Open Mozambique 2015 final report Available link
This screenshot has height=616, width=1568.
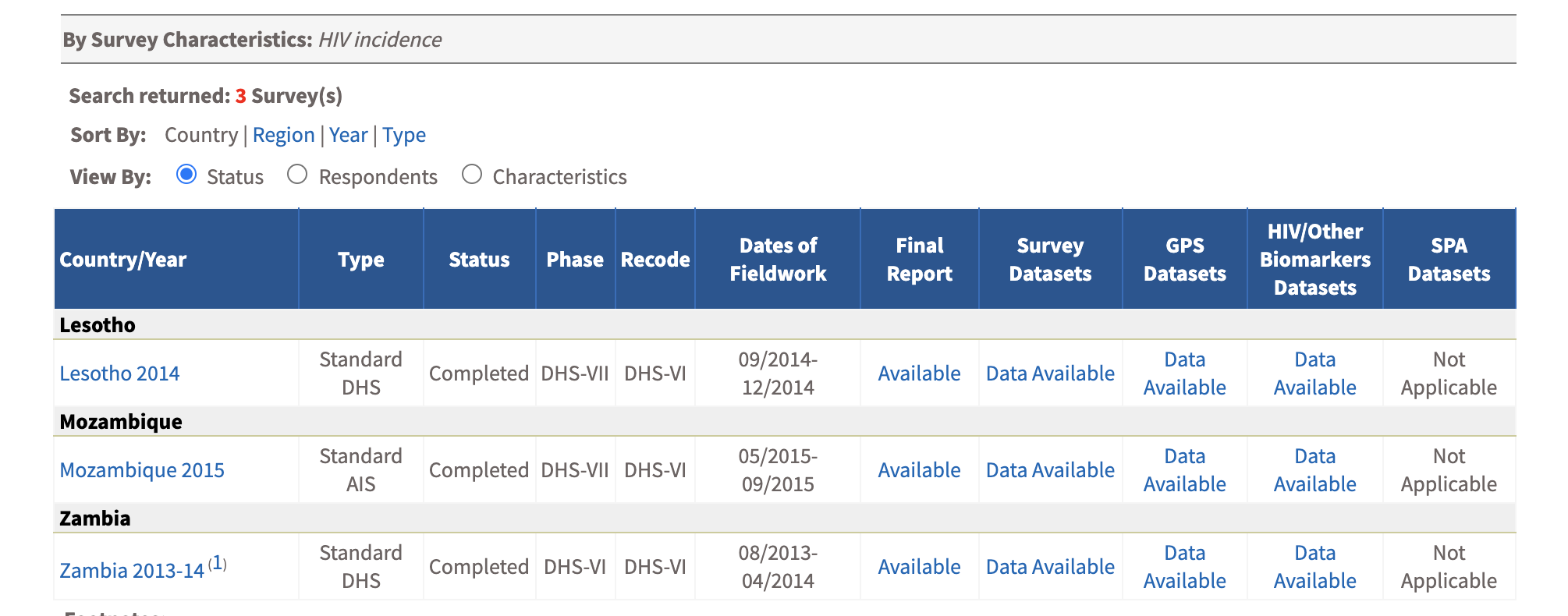pos(919,470)
